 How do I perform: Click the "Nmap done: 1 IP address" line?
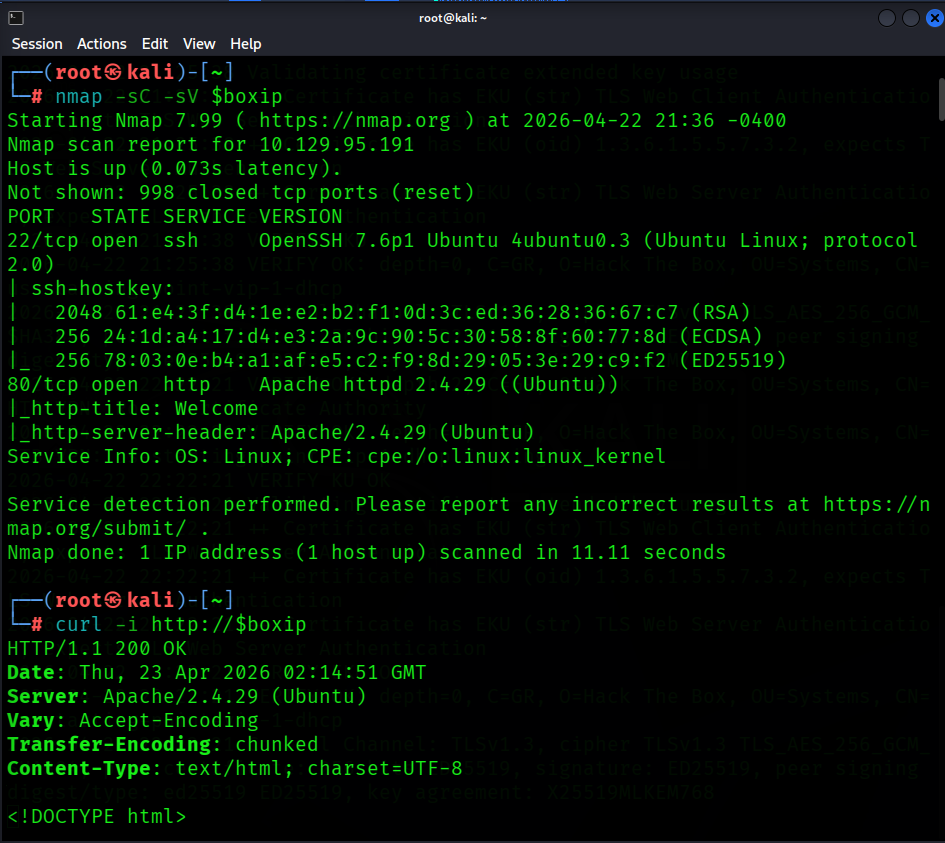366,553
